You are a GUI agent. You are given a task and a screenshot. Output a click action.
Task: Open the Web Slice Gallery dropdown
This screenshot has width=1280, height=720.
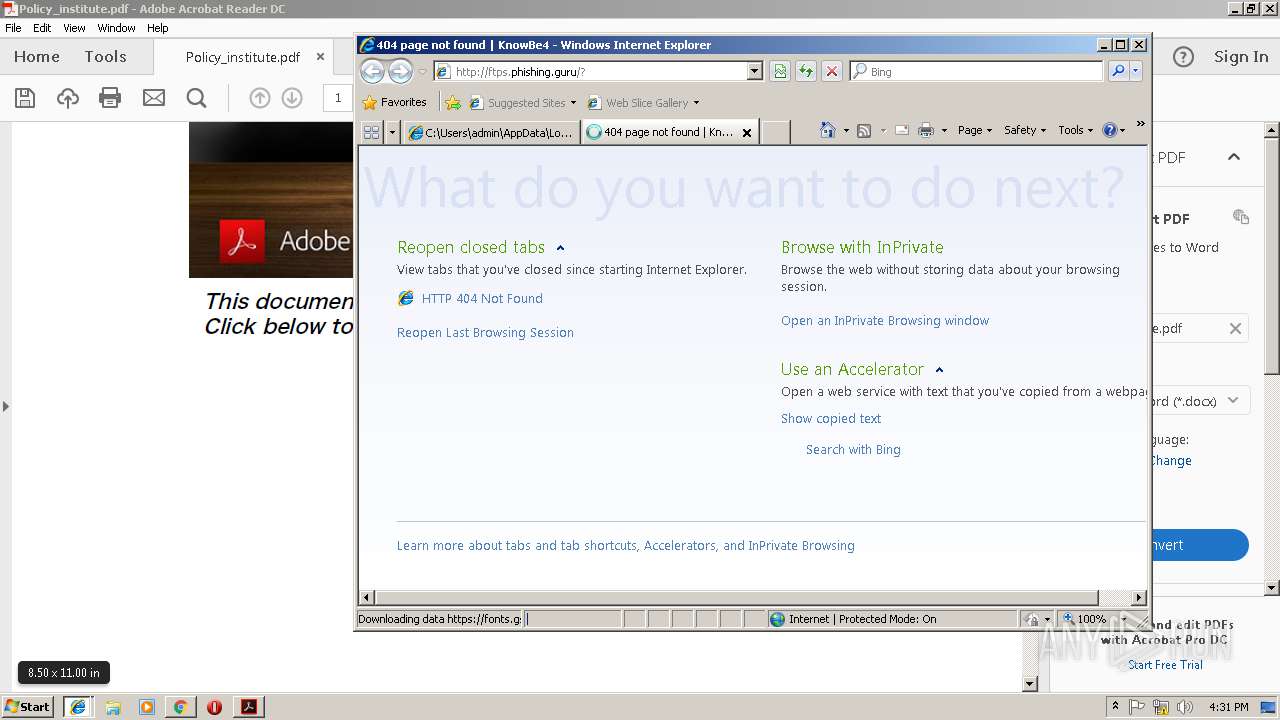[x=696, y=103]
